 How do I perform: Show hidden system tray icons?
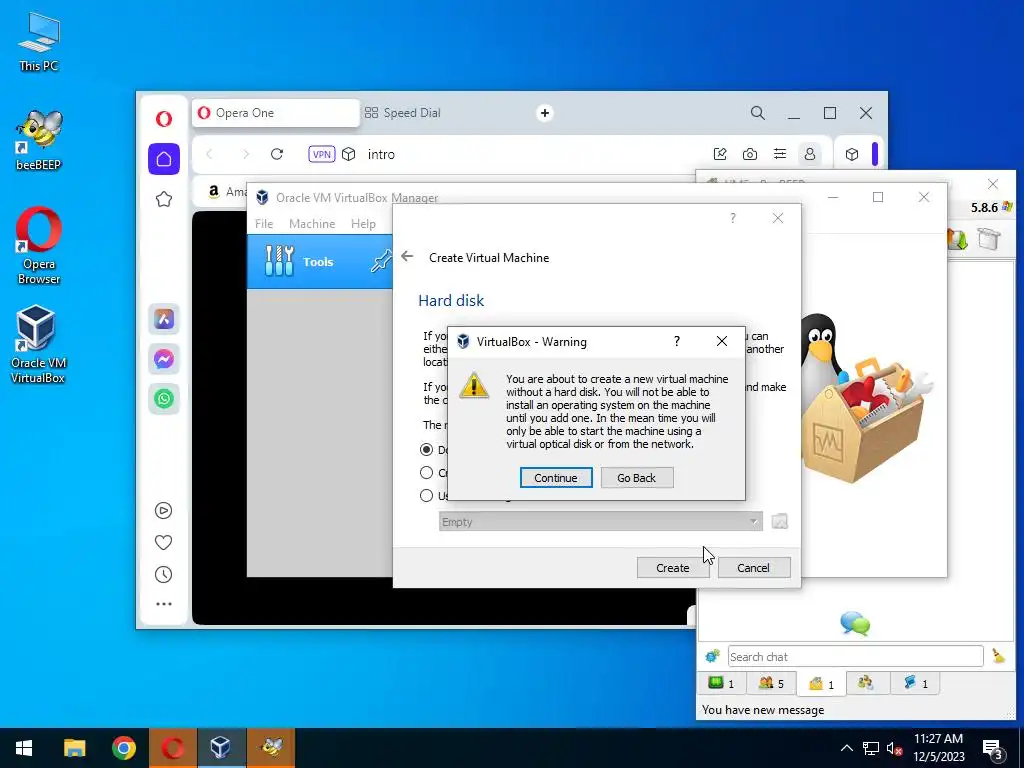coord(846,748)
